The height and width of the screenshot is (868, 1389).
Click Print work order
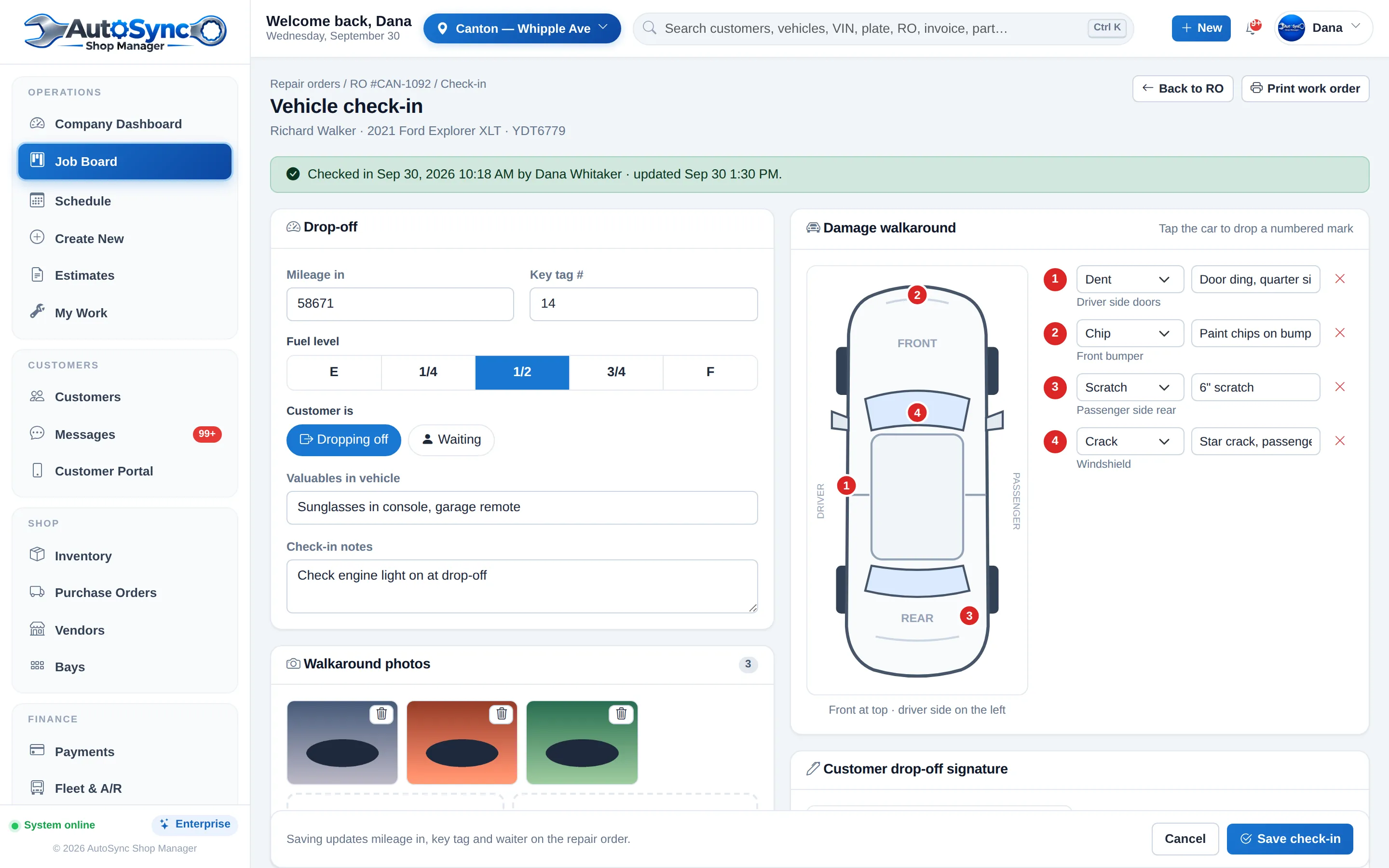click(x=1305, y=88)
